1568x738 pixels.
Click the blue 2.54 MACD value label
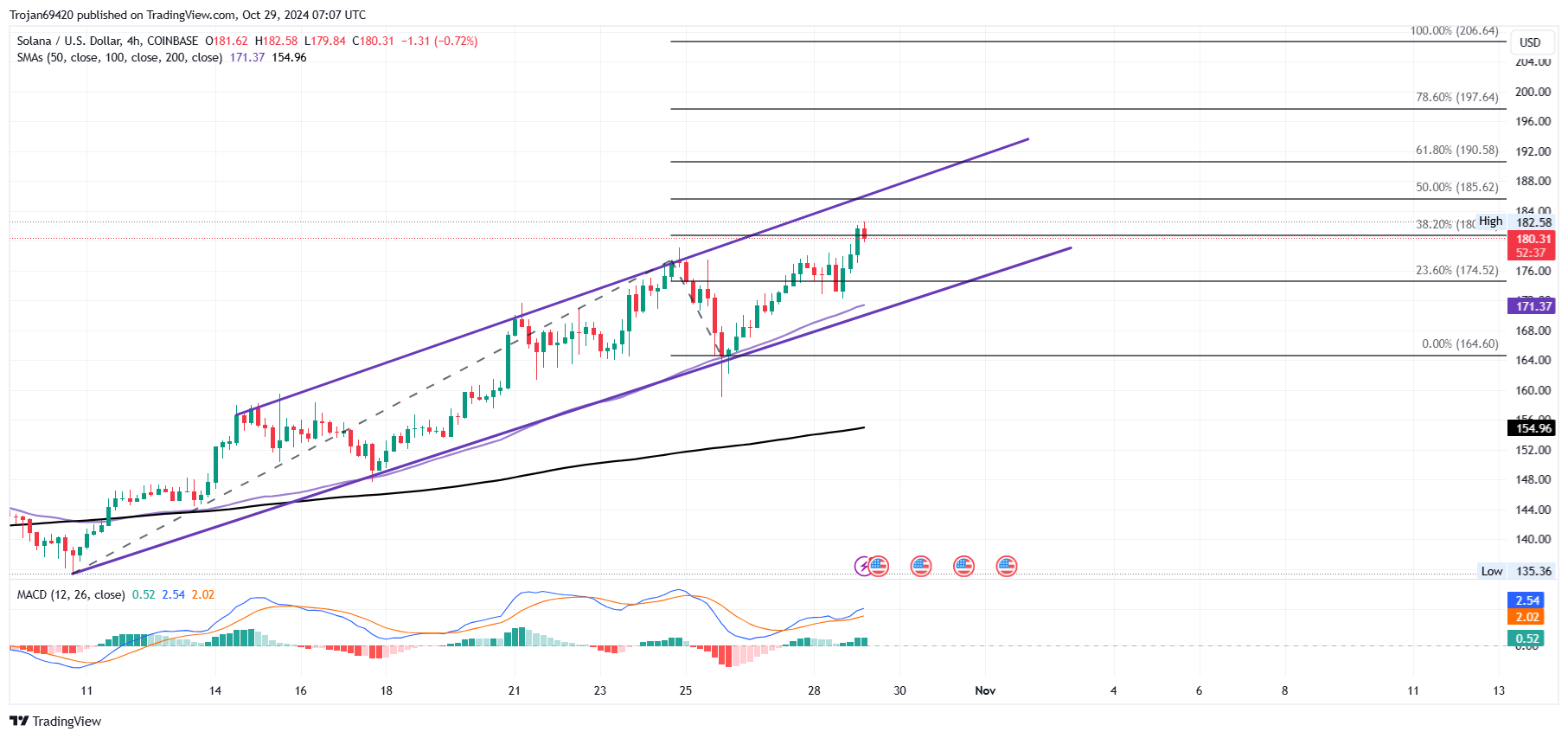[x=1527, y=600]
